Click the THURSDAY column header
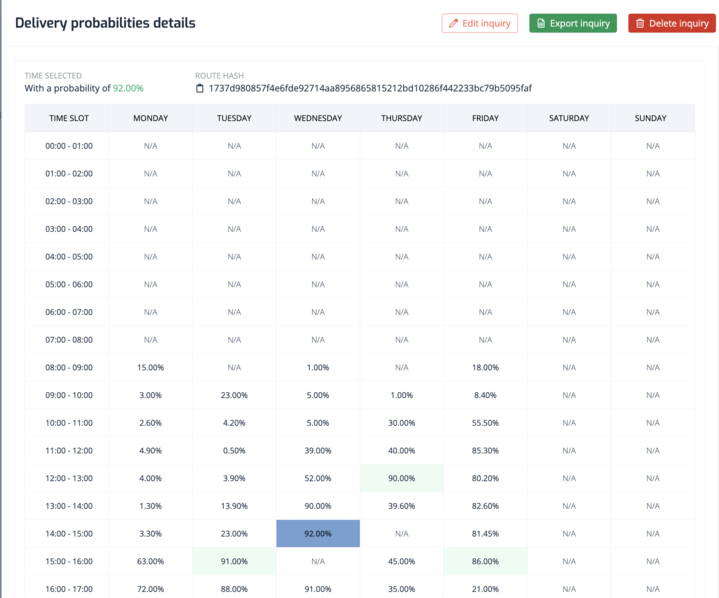 402,118
